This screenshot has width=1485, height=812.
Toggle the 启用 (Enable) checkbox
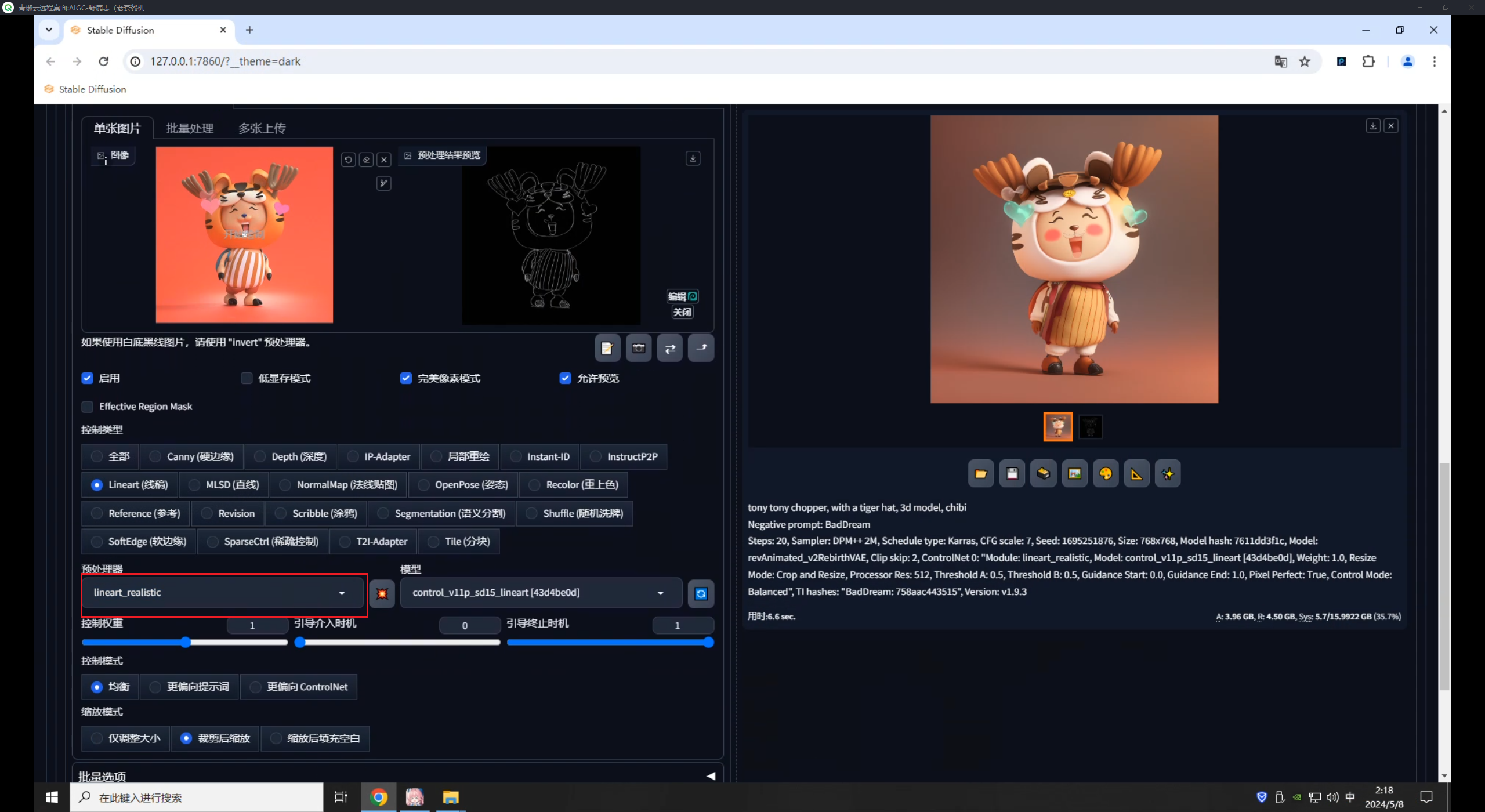[x=87, y=378]
